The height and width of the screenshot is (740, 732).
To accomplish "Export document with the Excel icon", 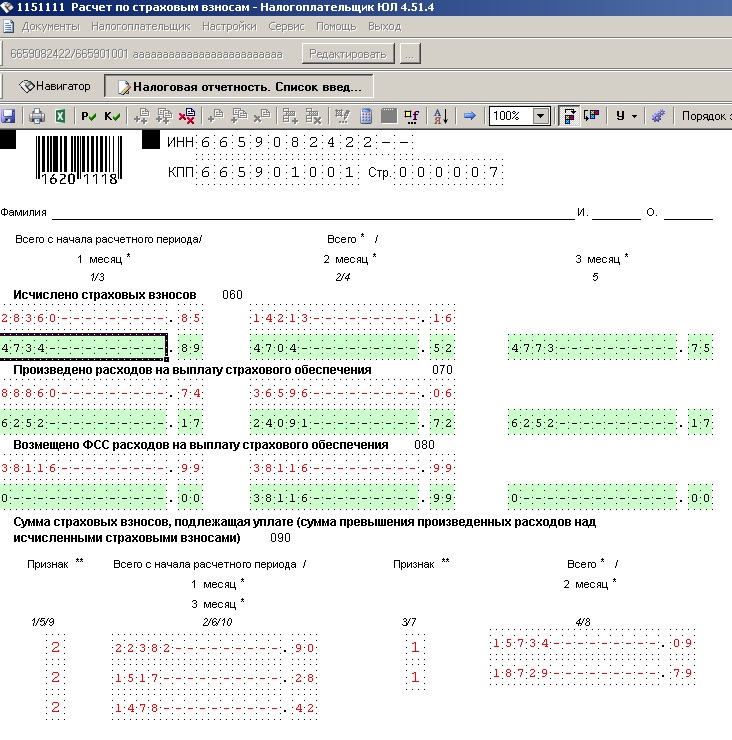I will tap(60, 116).
